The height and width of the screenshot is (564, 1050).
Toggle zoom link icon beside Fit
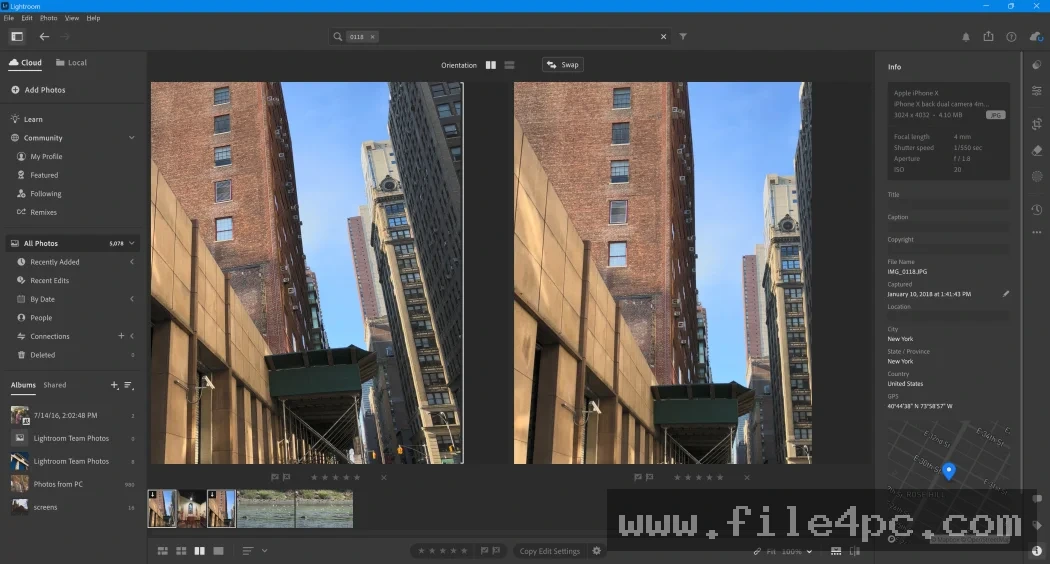757,551
